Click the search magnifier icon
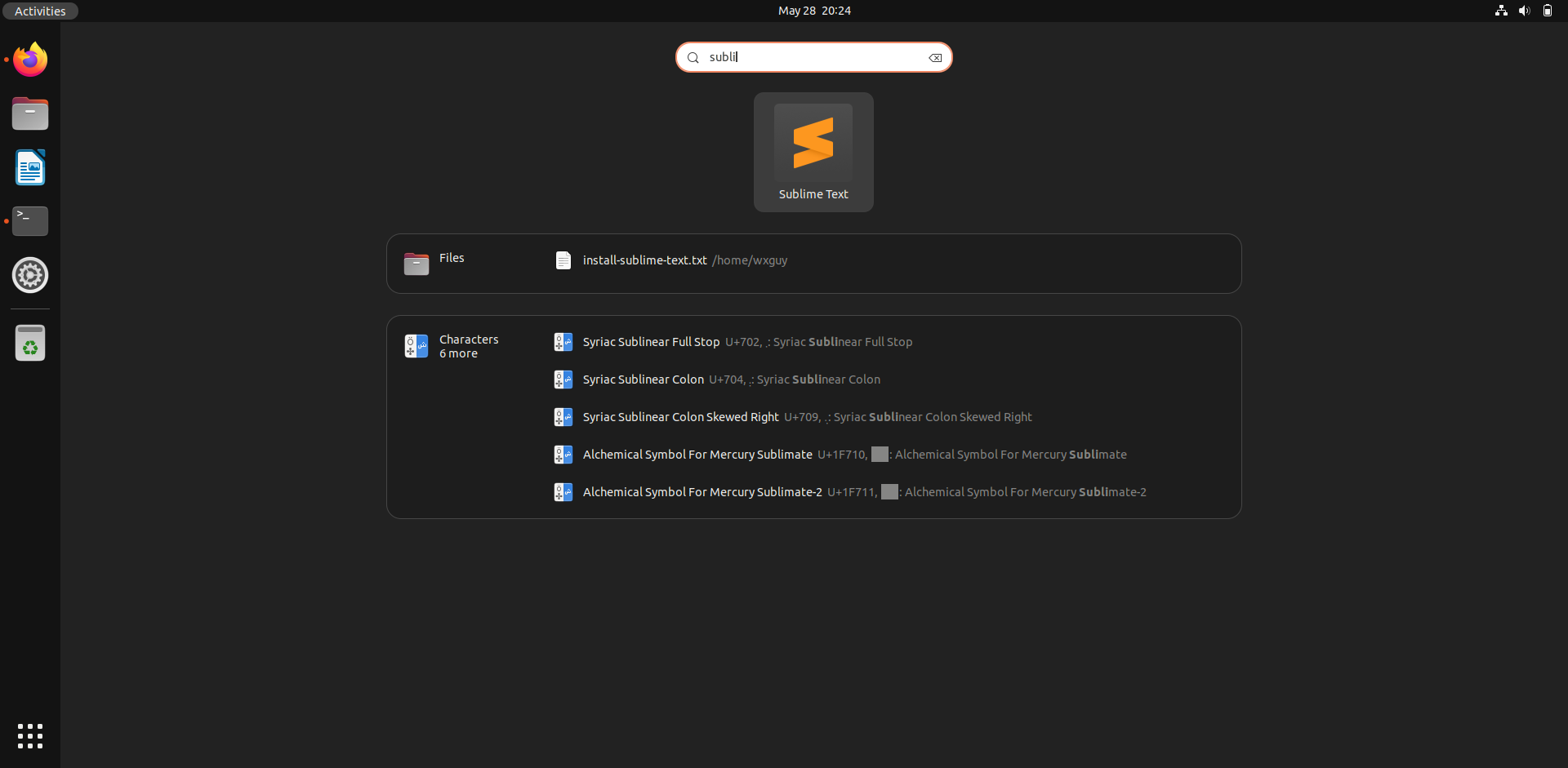The image size is (1568, 768). 693,57
